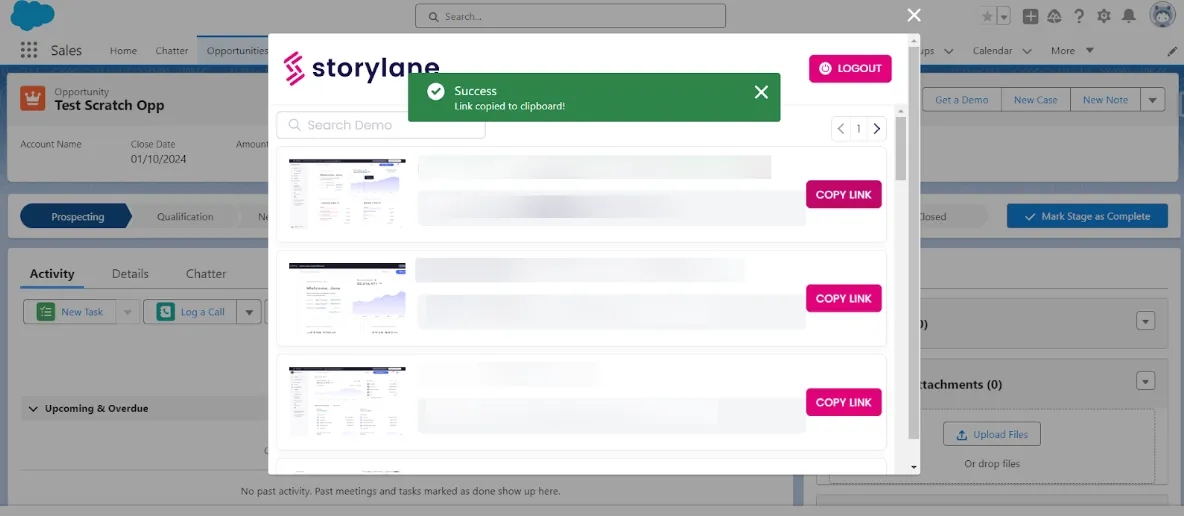The image size is (1184, 516).
Task: Click the user avatar profile icon
Action: tap(1162, 15)
